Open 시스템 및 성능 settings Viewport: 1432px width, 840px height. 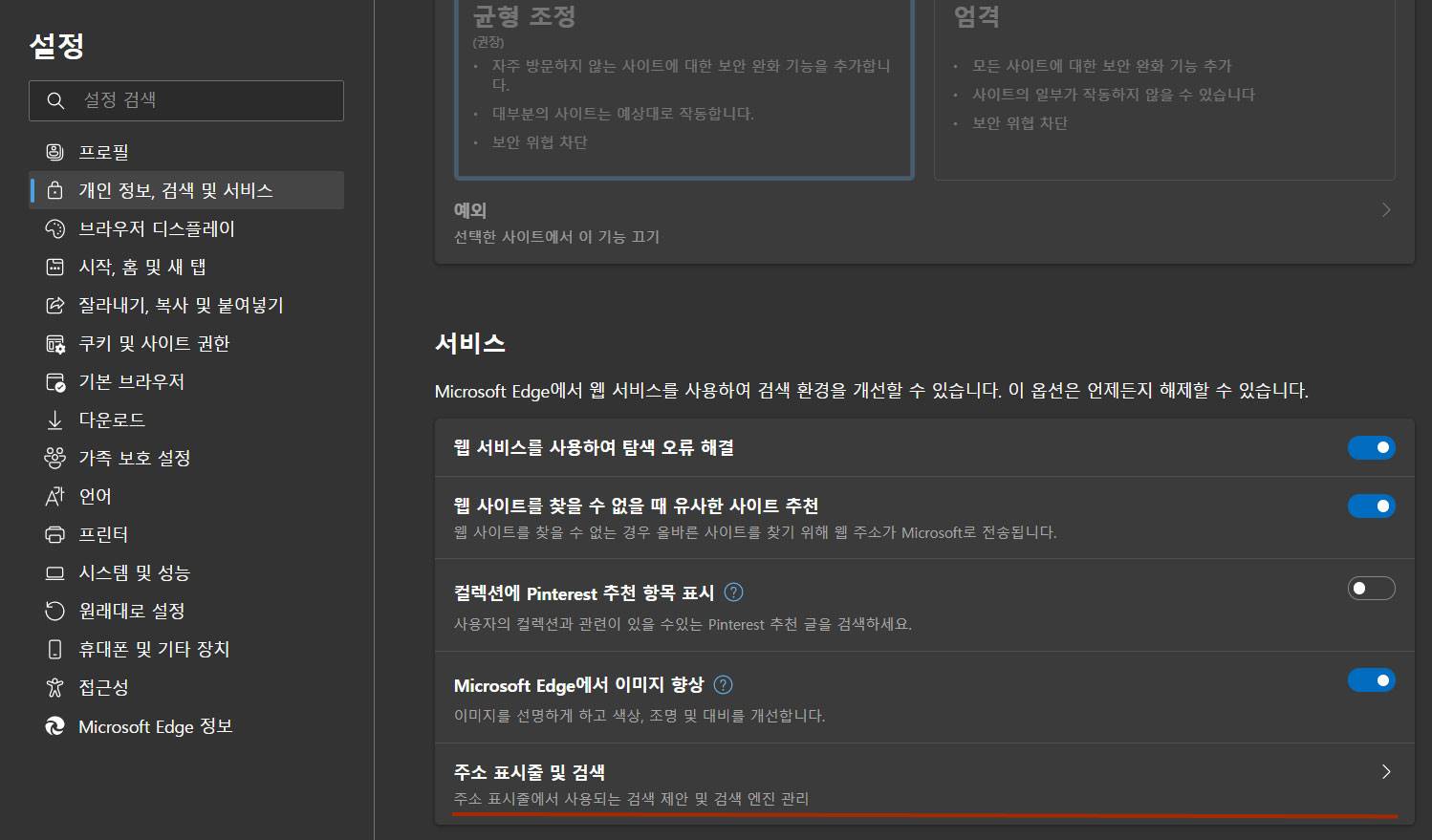pyautogui.click(x=186, y=572)
